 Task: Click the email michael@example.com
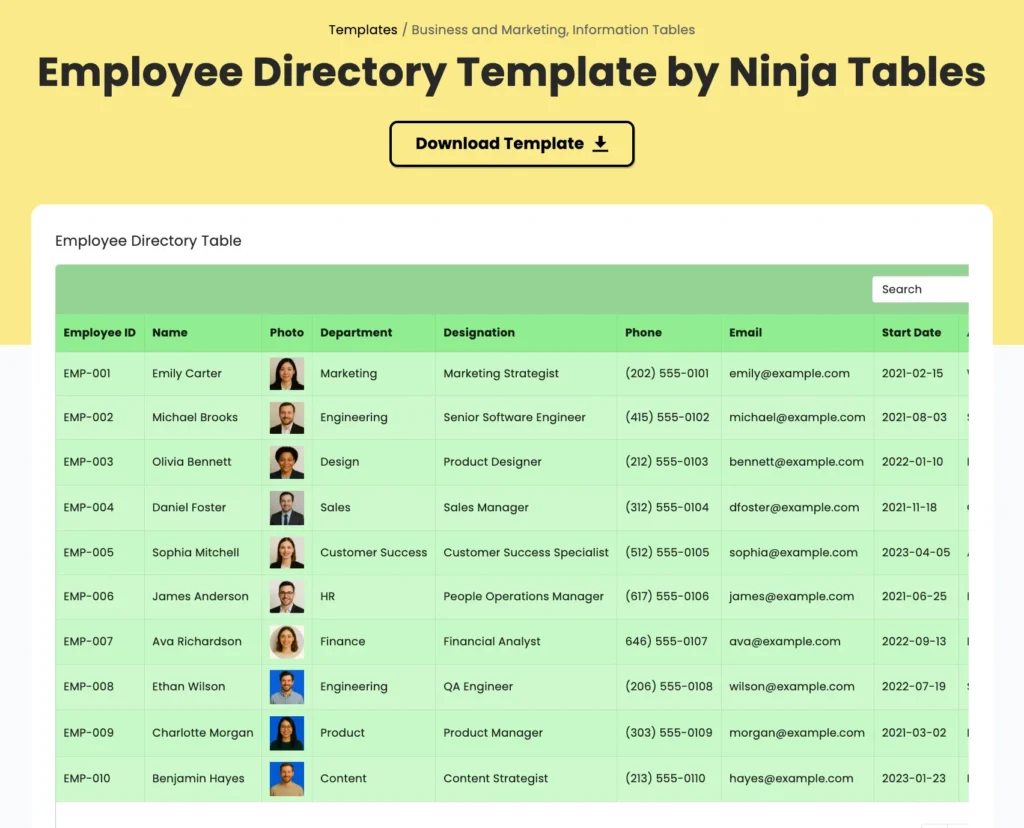797,417
